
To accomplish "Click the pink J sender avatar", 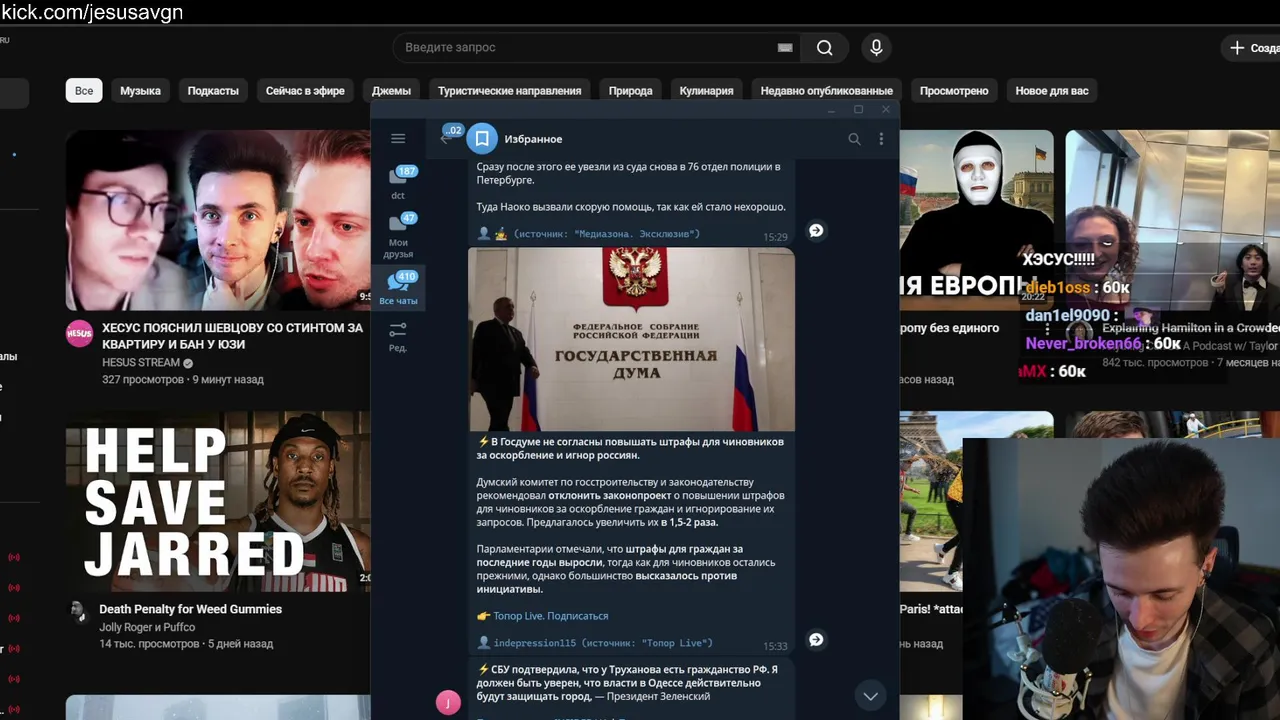I will (x=448, y=702).
